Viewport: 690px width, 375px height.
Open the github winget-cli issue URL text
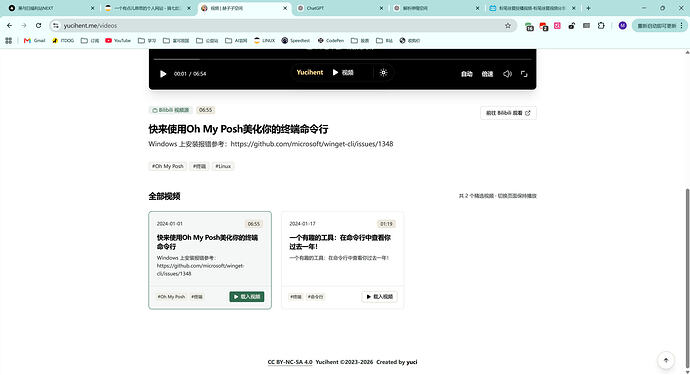(x=312, y=144)
